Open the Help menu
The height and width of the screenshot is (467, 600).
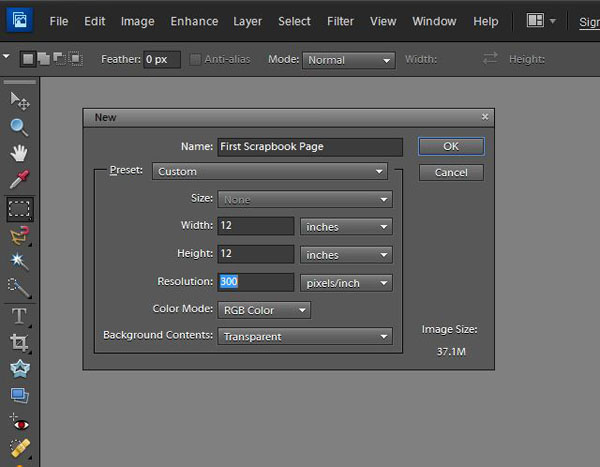click(x=485, y=21)
